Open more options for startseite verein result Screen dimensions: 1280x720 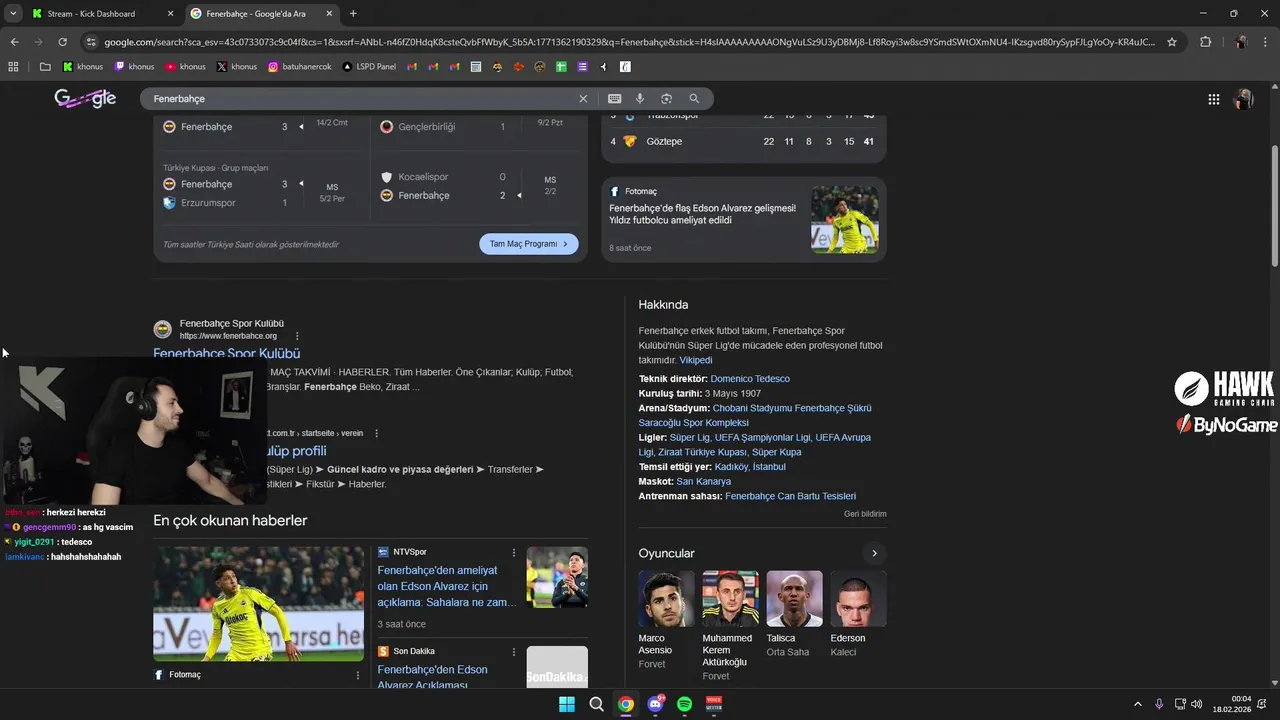click(x=376, y=433)
